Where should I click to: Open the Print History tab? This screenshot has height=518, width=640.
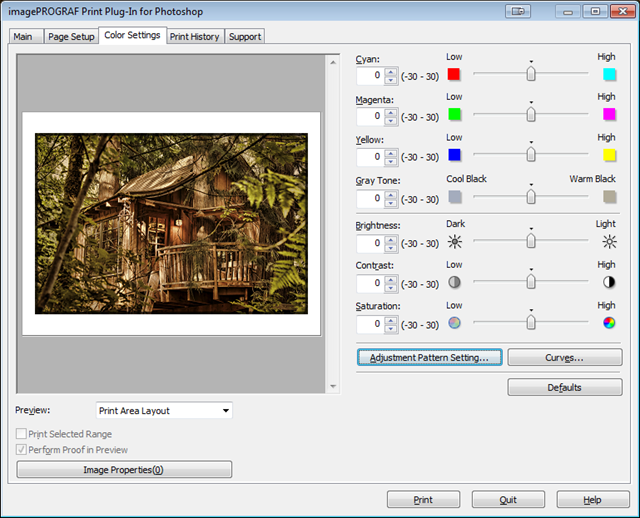point(194,37)
